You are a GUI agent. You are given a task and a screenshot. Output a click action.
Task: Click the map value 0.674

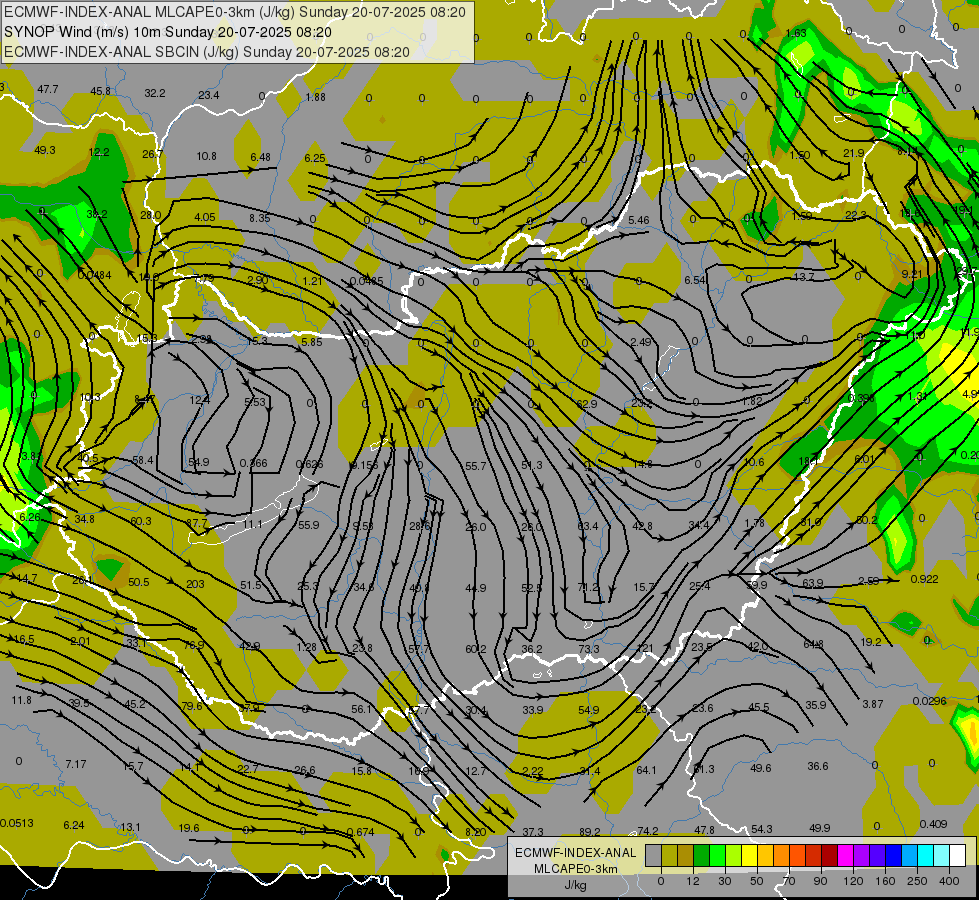(360, 832)
